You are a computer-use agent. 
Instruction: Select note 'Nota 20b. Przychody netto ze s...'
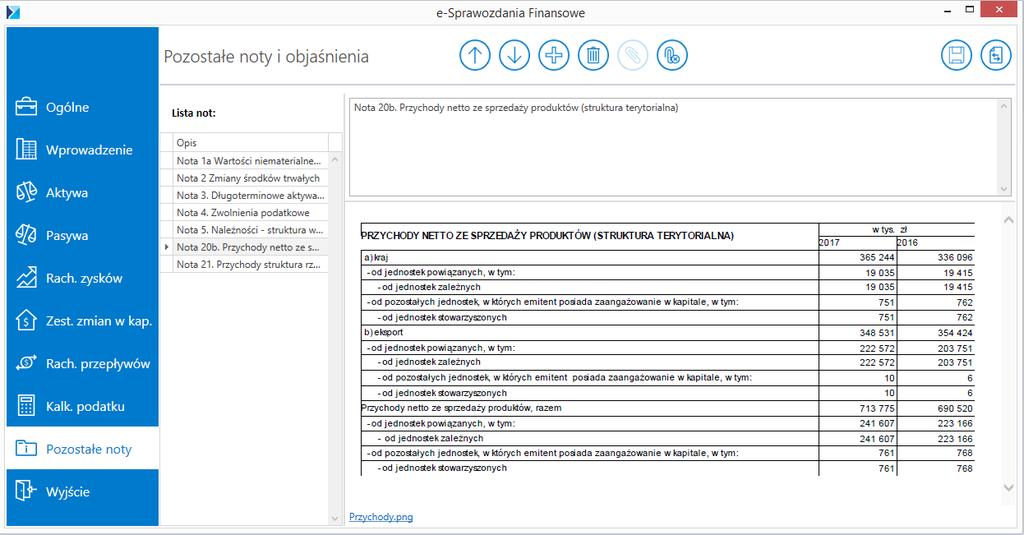[249, 247]
